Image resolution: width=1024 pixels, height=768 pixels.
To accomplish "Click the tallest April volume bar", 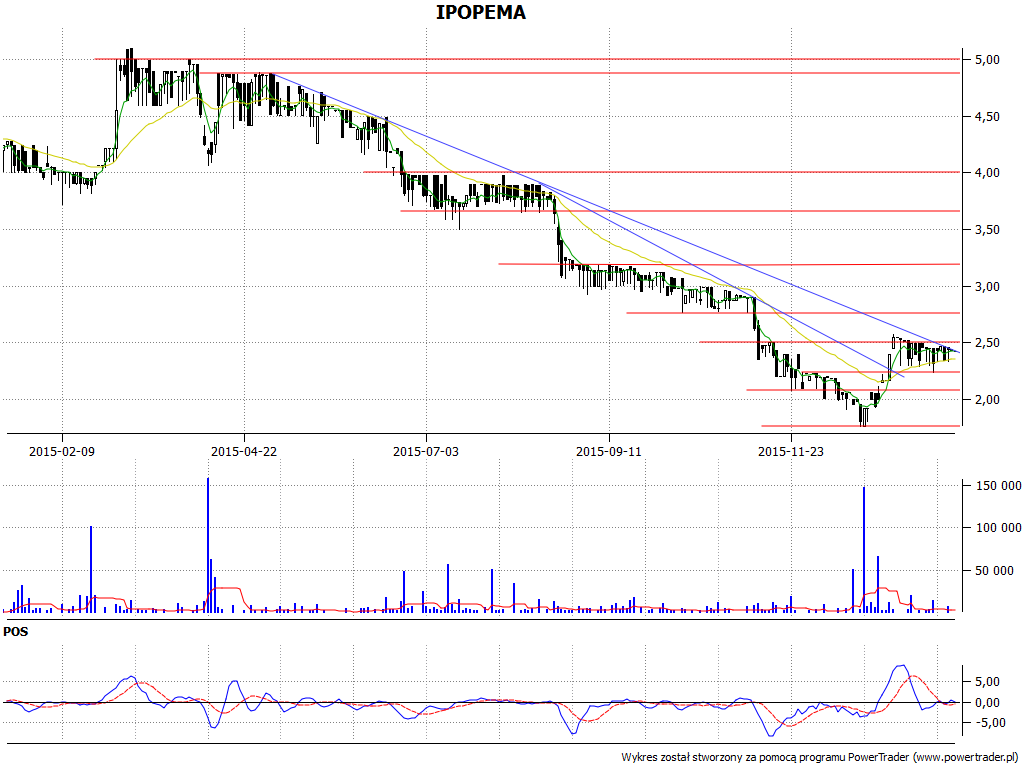I will click(208, 545).
